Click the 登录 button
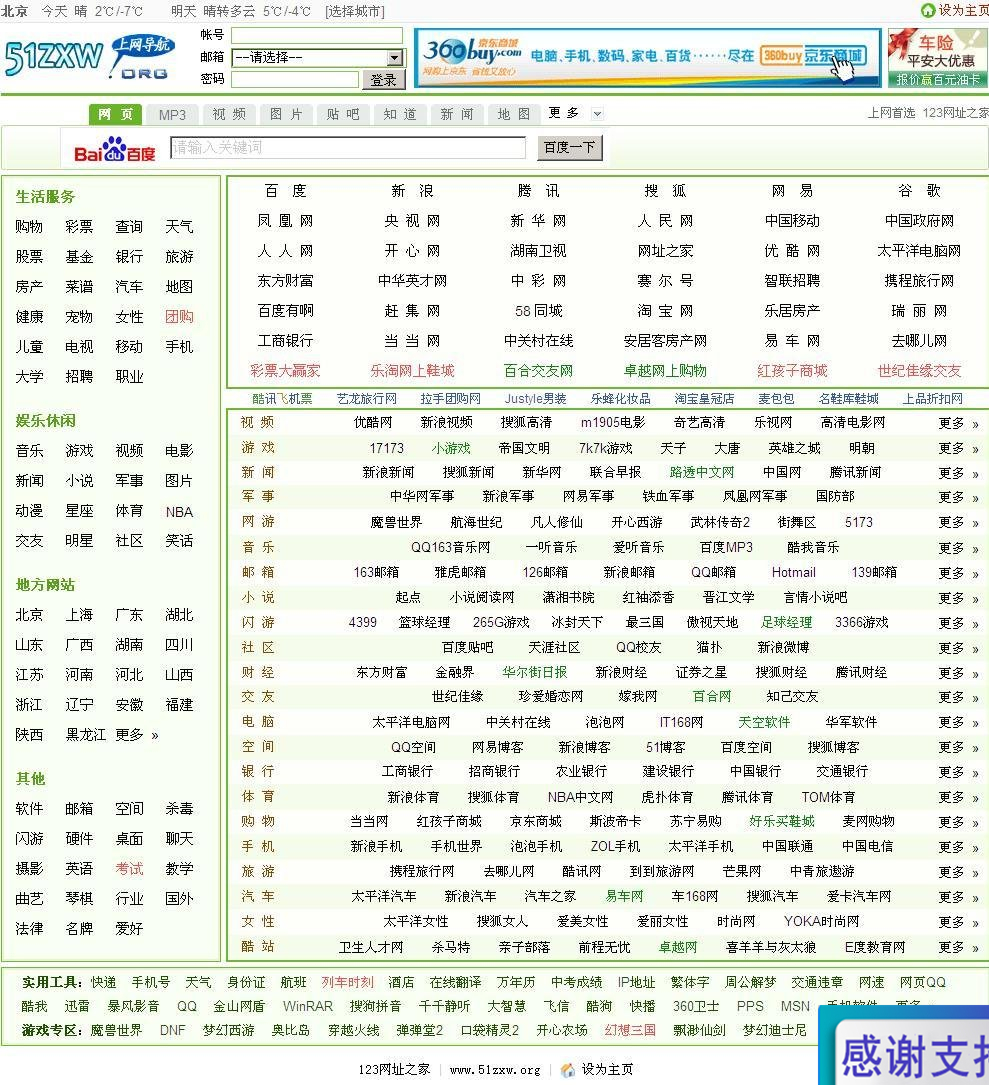 383,80
